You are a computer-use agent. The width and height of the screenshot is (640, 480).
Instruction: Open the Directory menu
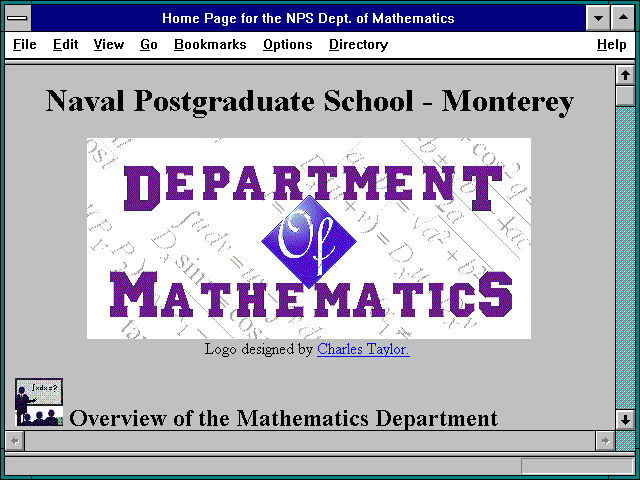point(358,44)
